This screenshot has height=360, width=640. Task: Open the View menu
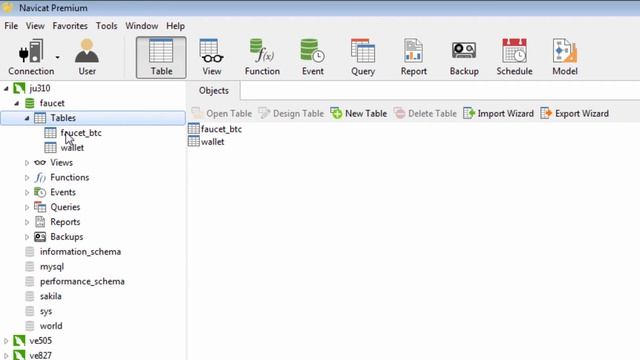pos(35,26)
